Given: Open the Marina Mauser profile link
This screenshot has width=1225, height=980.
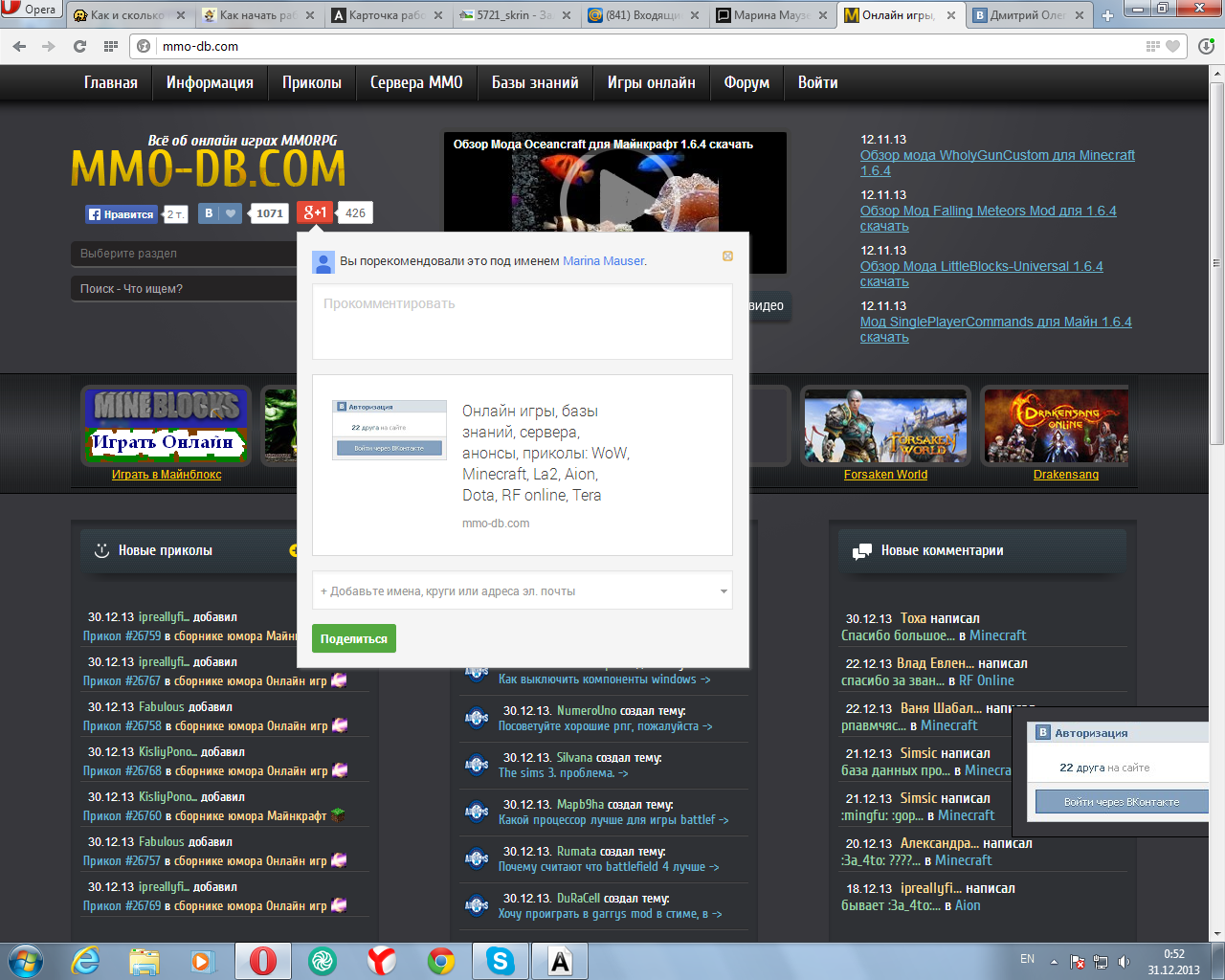Looking at the screenshot, I should [x=603, y=260].
